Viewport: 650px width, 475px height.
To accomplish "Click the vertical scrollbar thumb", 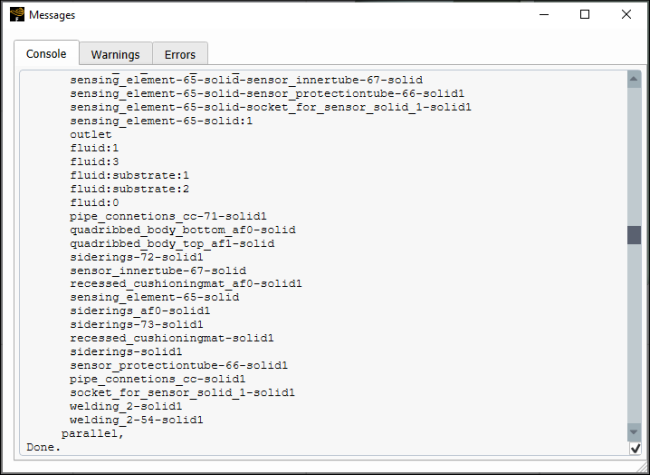I will pos(634,235).
